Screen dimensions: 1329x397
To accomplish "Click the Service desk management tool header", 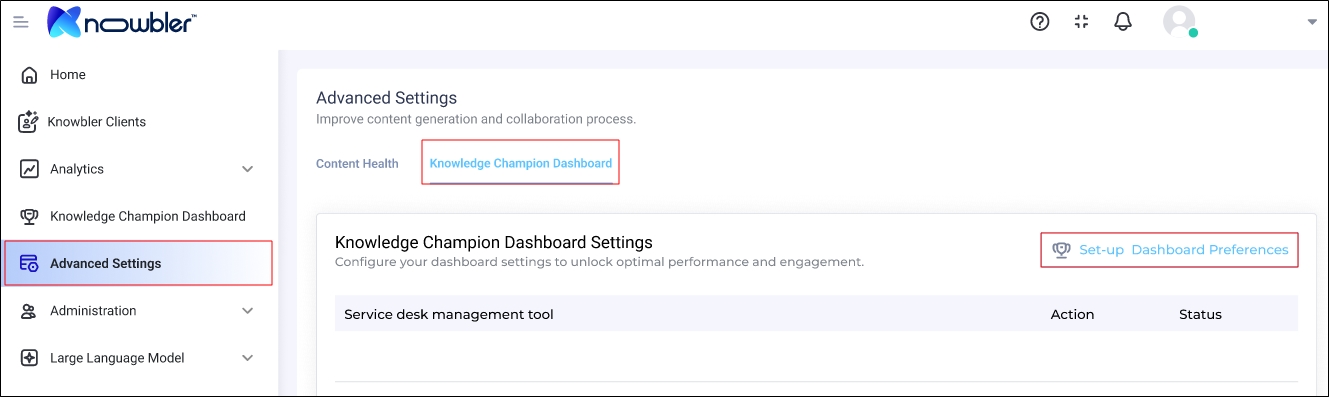I will 449,314.
